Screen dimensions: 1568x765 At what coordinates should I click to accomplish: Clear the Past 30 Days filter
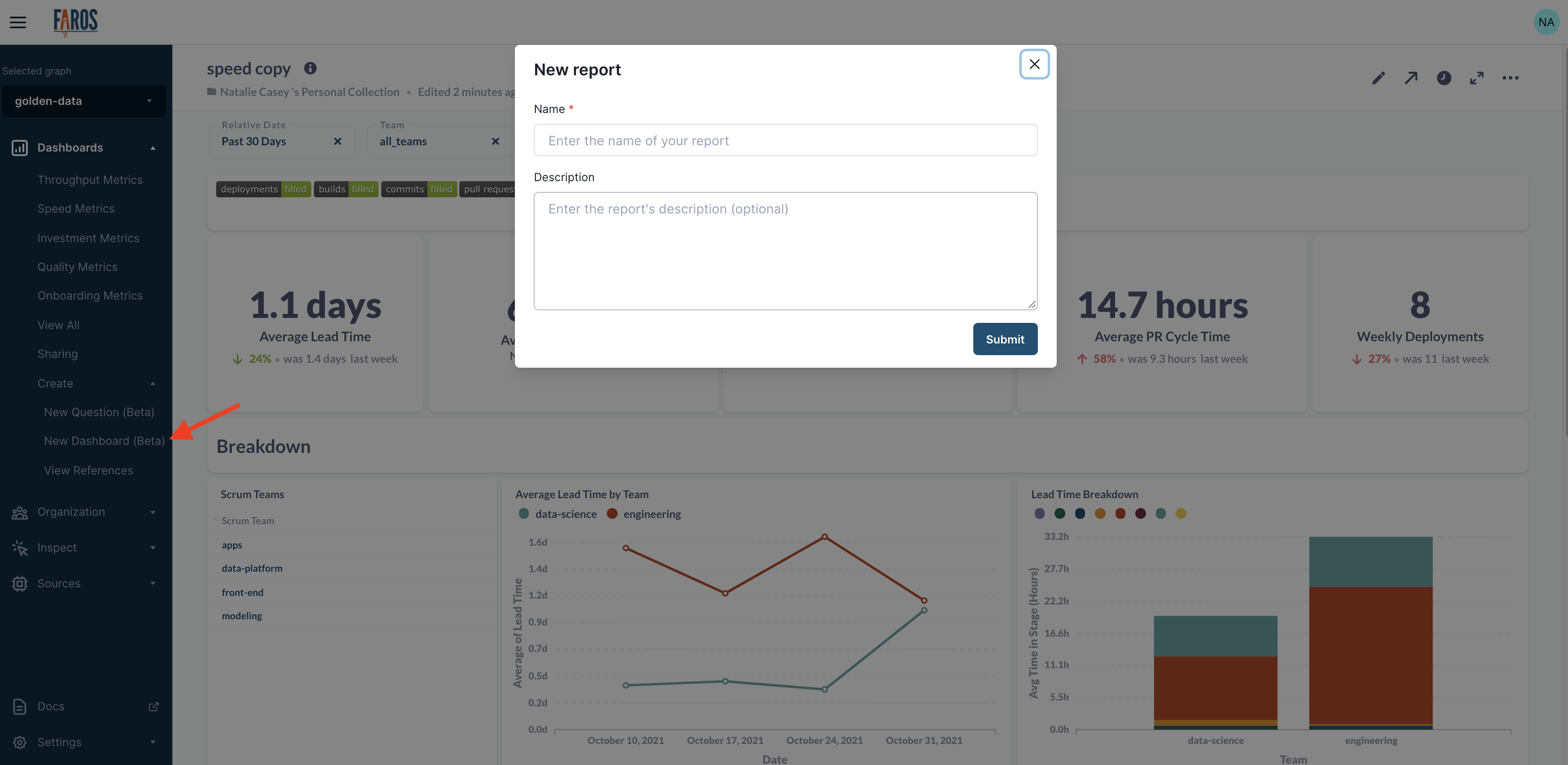coord(337,141)
